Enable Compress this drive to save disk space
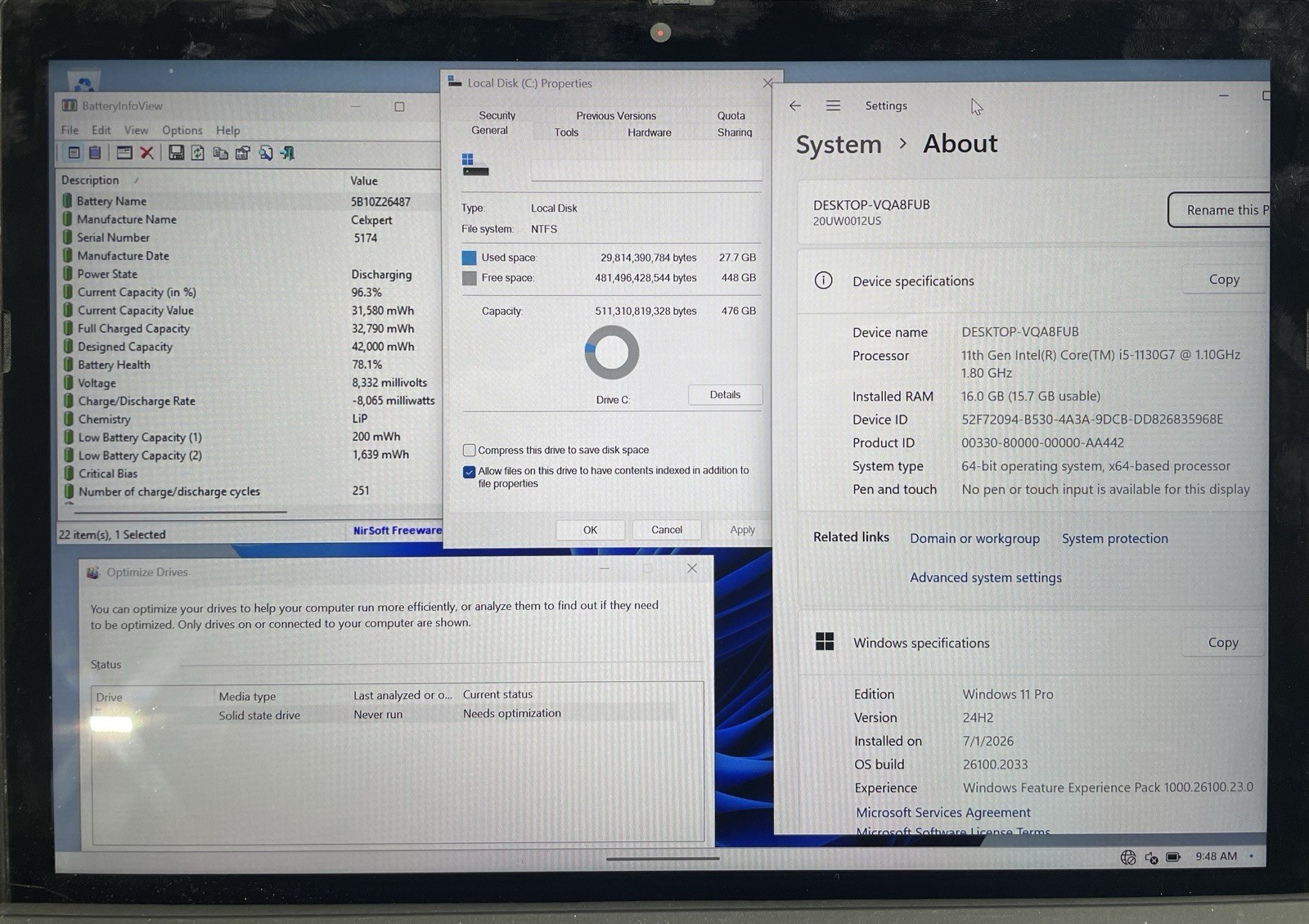1309x924 pixels. point(469,450)
